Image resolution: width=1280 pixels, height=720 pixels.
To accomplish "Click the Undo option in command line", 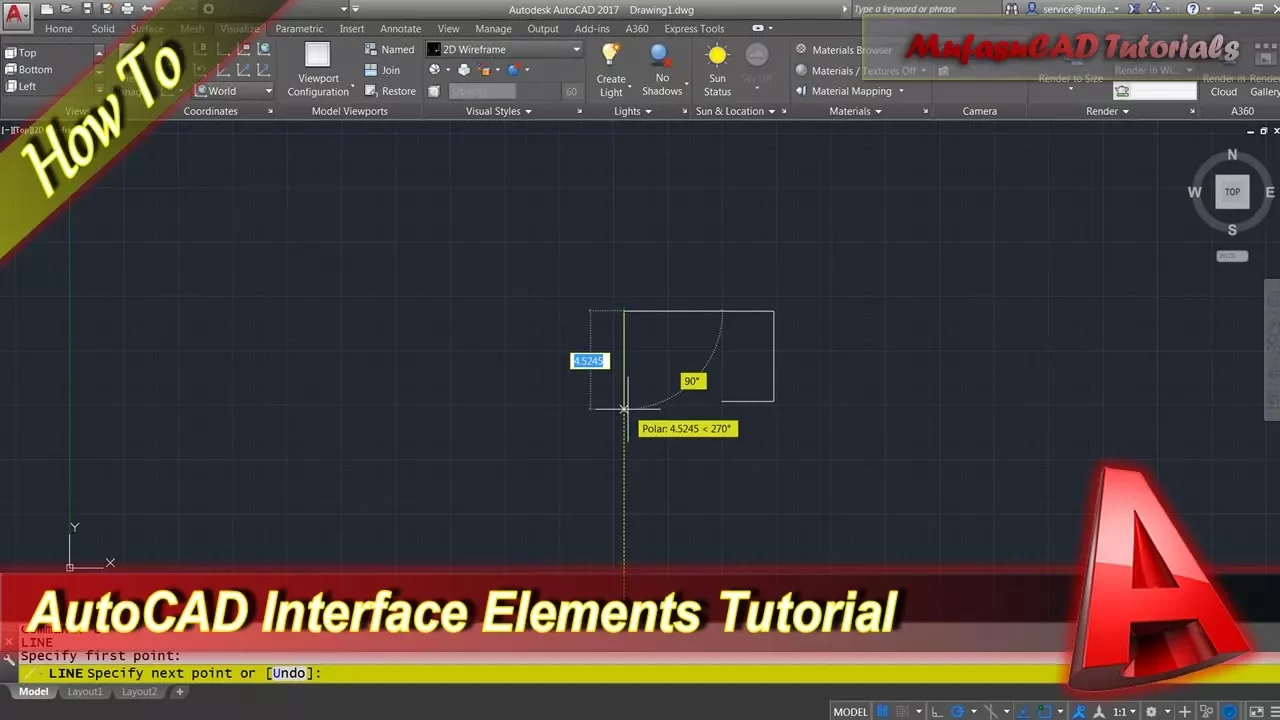I will coord(289,673).
